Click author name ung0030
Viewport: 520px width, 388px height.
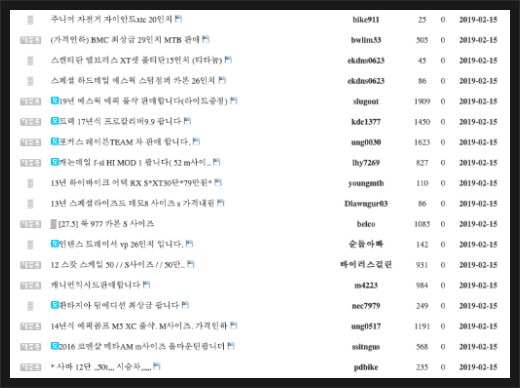click(x=366, y=142)
